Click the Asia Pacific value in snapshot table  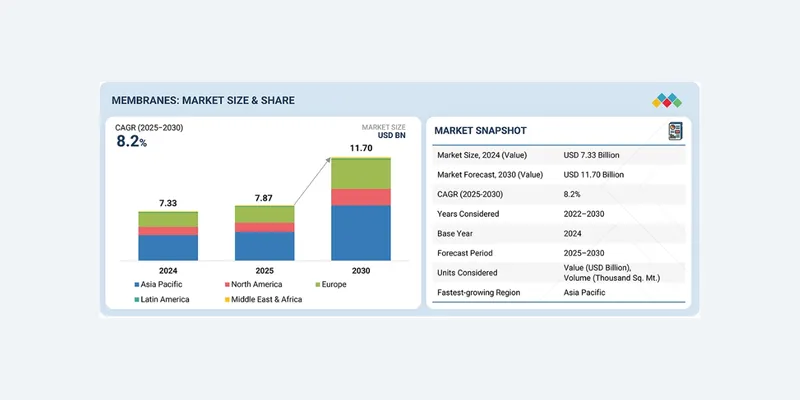tap(585, 292)
